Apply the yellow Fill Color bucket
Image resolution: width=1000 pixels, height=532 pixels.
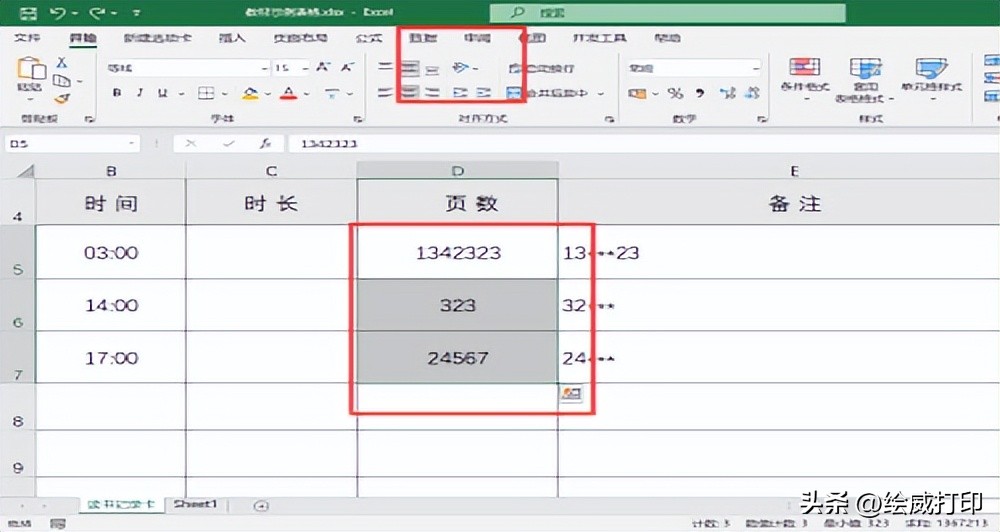click(251, 94)
